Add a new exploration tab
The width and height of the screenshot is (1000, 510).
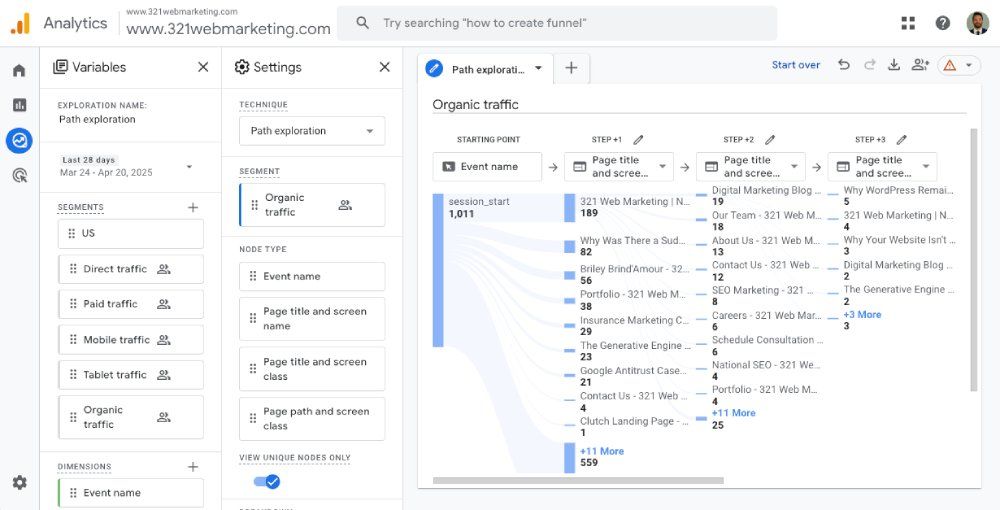(571, 68)
